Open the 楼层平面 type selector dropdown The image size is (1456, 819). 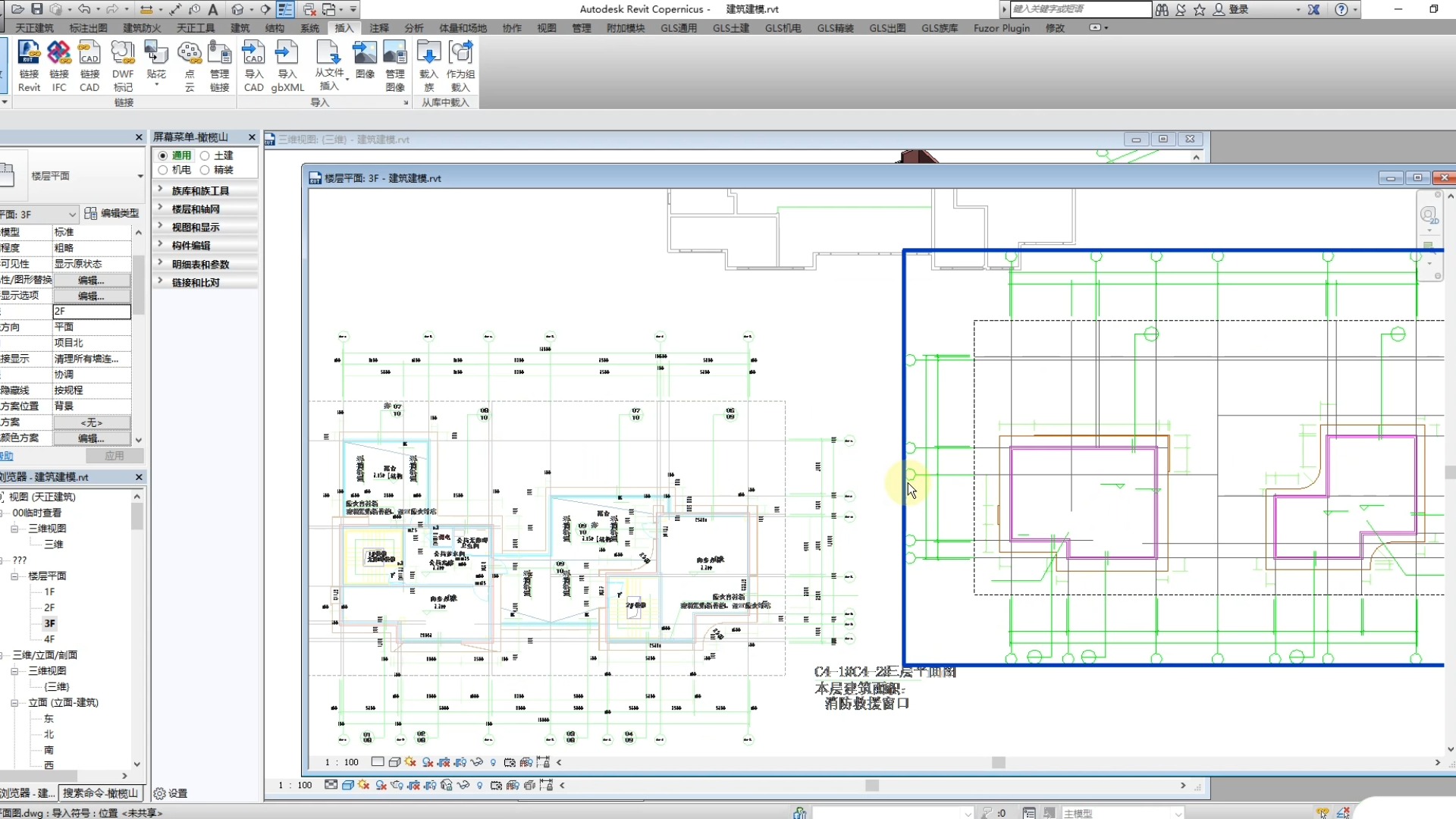tap(140, 176)
